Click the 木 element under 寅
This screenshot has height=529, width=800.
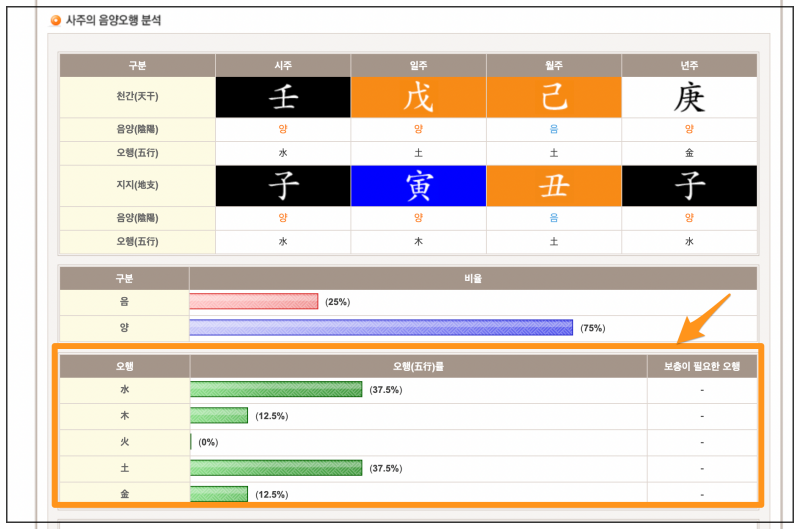coord(418,241)
